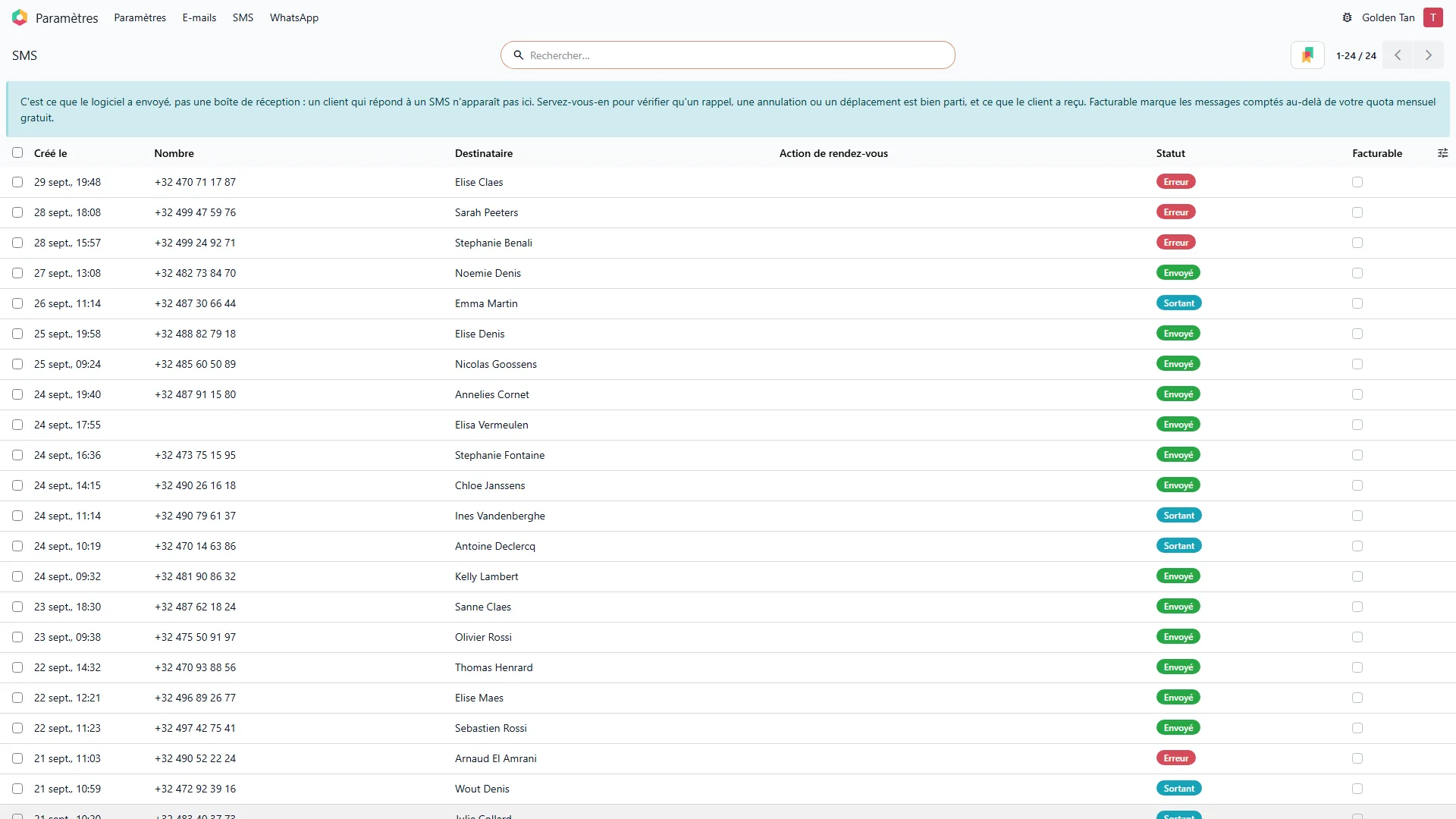1456x819 pixels.
Task: Click the 1-24 / 24 pager counter
Action: [1356, 55]
